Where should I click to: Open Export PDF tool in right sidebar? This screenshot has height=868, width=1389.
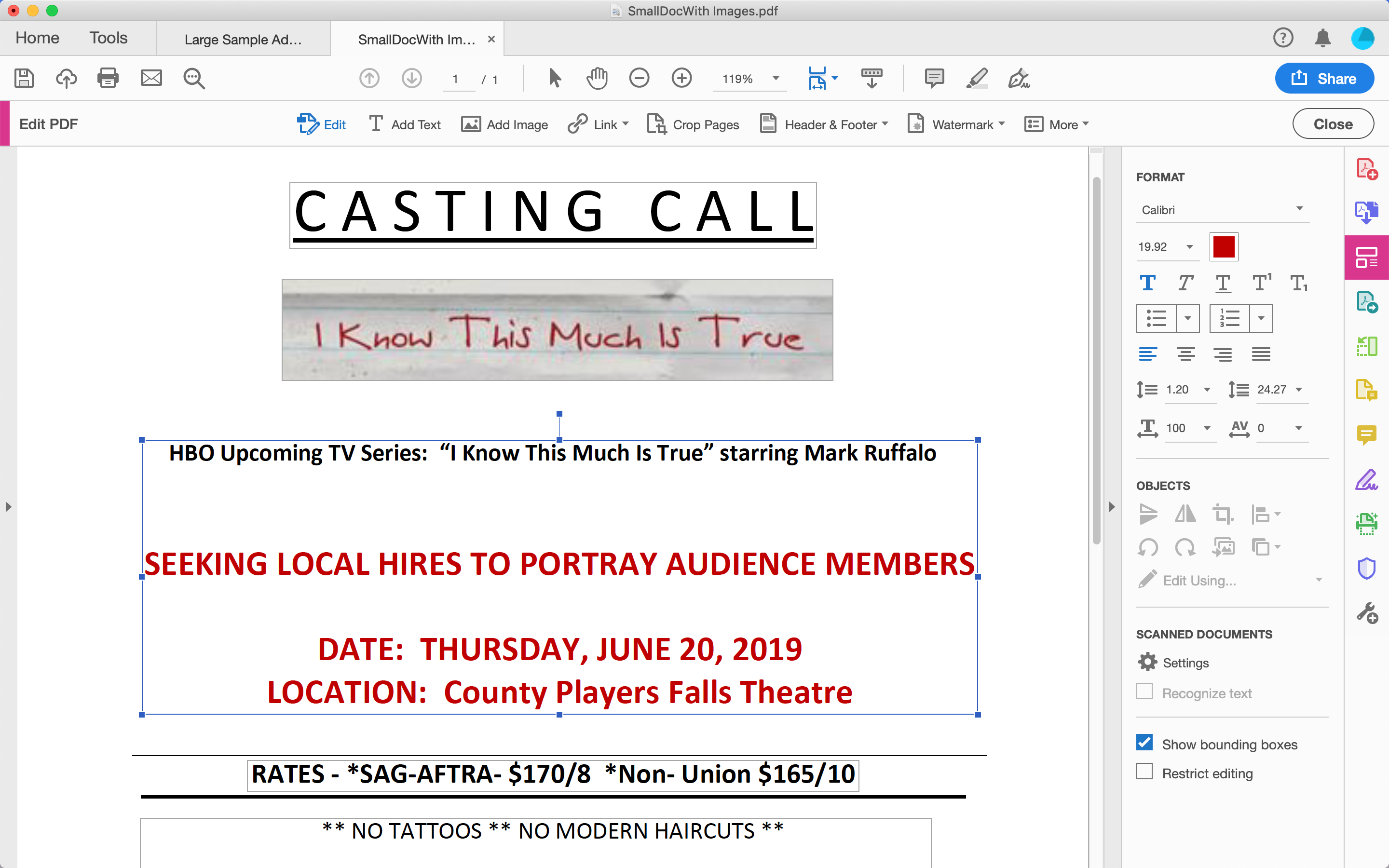pyautogui.click(x=1367, y=213)
